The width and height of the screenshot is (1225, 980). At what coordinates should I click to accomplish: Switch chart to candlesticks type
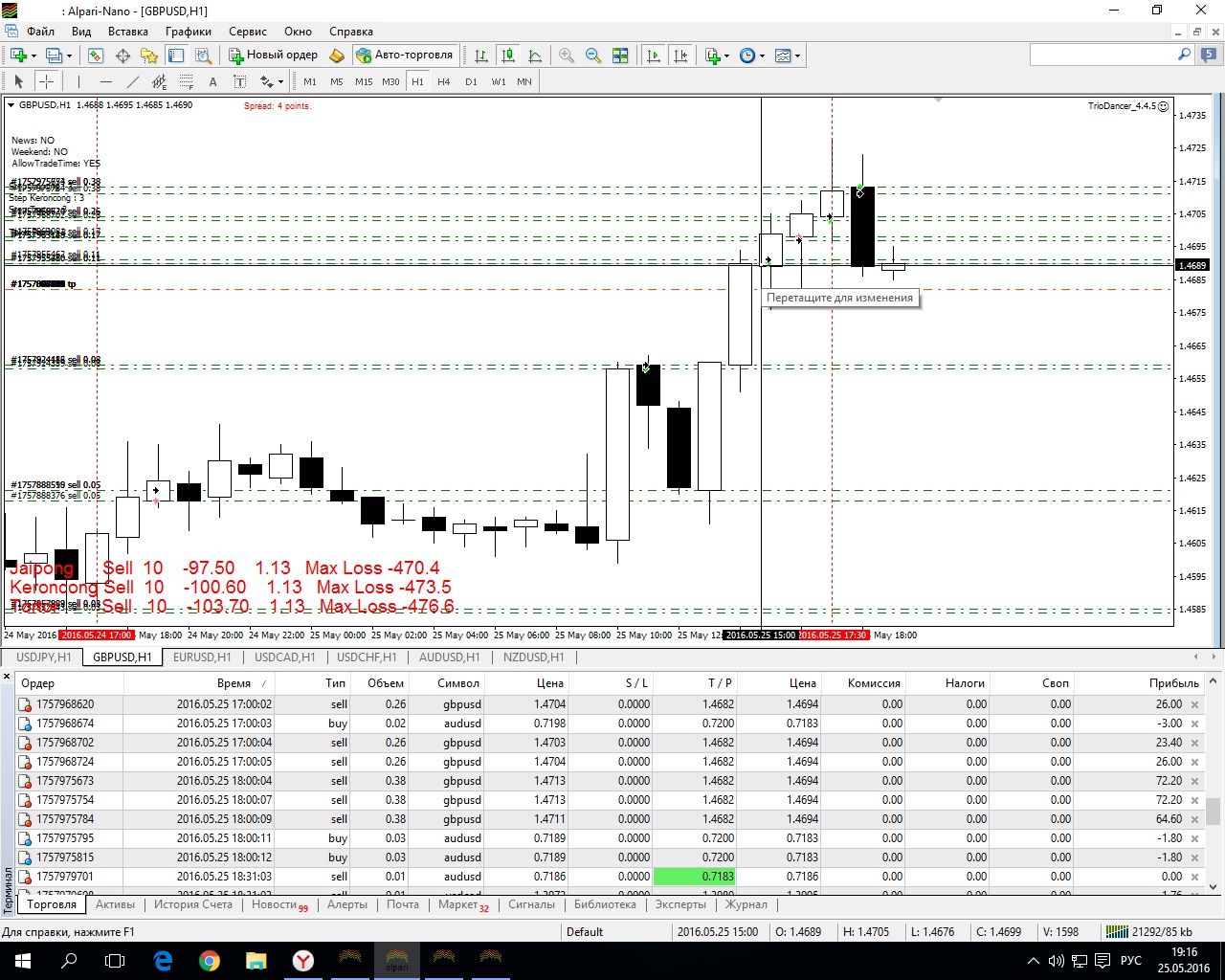tap(508, 56)
